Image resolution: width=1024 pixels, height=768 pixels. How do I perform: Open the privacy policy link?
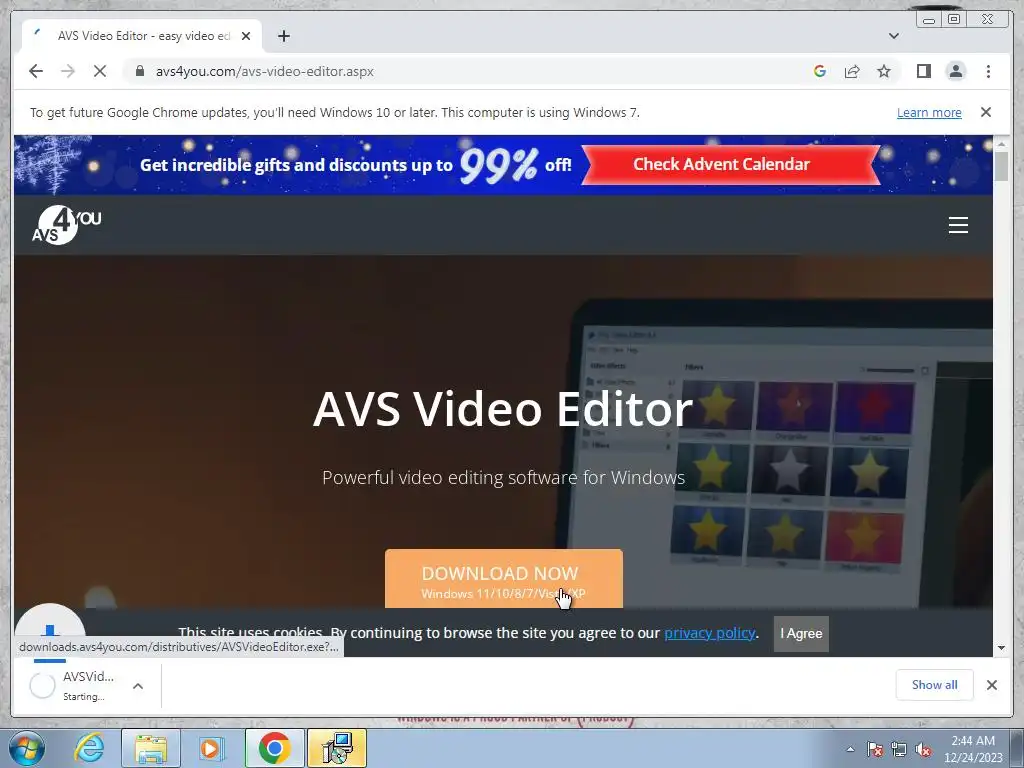click(x=709, y=633)
